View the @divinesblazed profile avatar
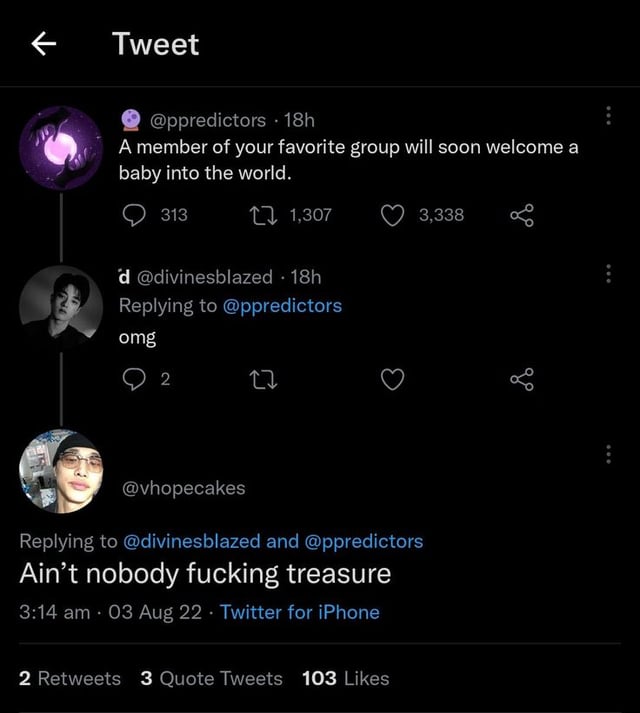This screenshot has width=640, height=713. click(x=60, y=306)
